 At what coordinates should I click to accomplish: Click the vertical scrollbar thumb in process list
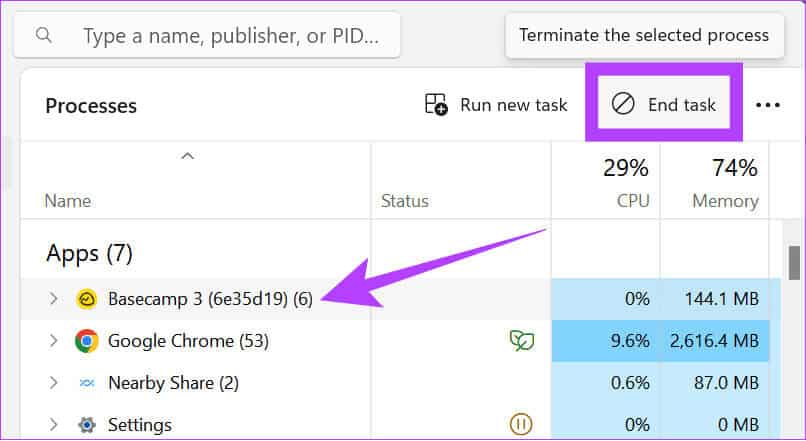(794, 263)
